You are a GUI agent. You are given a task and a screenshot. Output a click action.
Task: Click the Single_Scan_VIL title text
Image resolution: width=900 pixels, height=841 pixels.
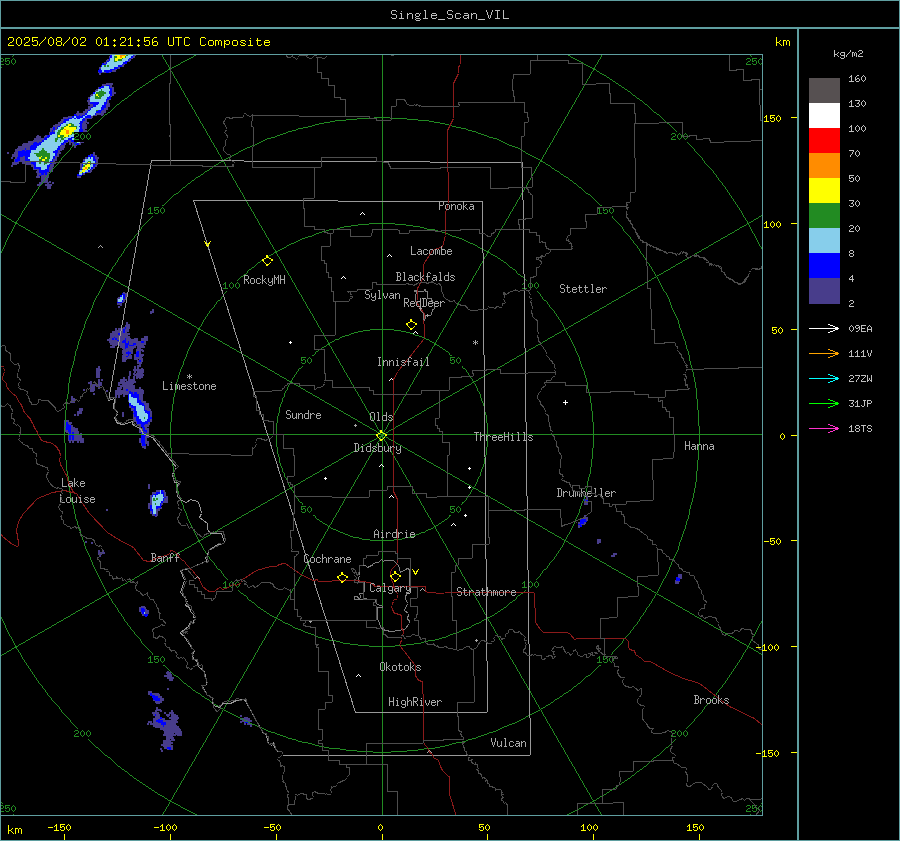coord(449,15)
